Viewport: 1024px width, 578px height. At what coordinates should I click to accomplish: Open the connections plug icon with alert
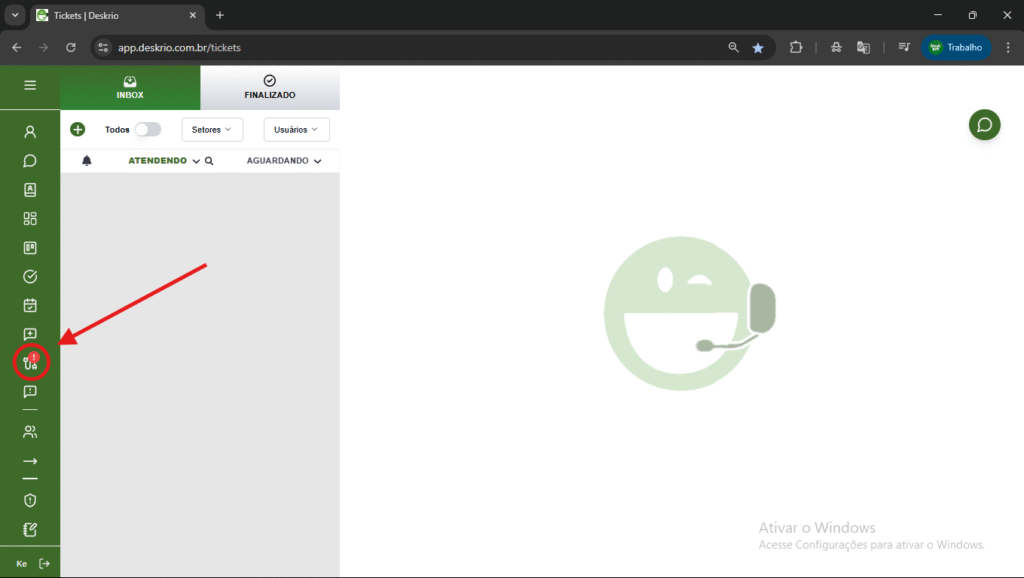point(31,362)
